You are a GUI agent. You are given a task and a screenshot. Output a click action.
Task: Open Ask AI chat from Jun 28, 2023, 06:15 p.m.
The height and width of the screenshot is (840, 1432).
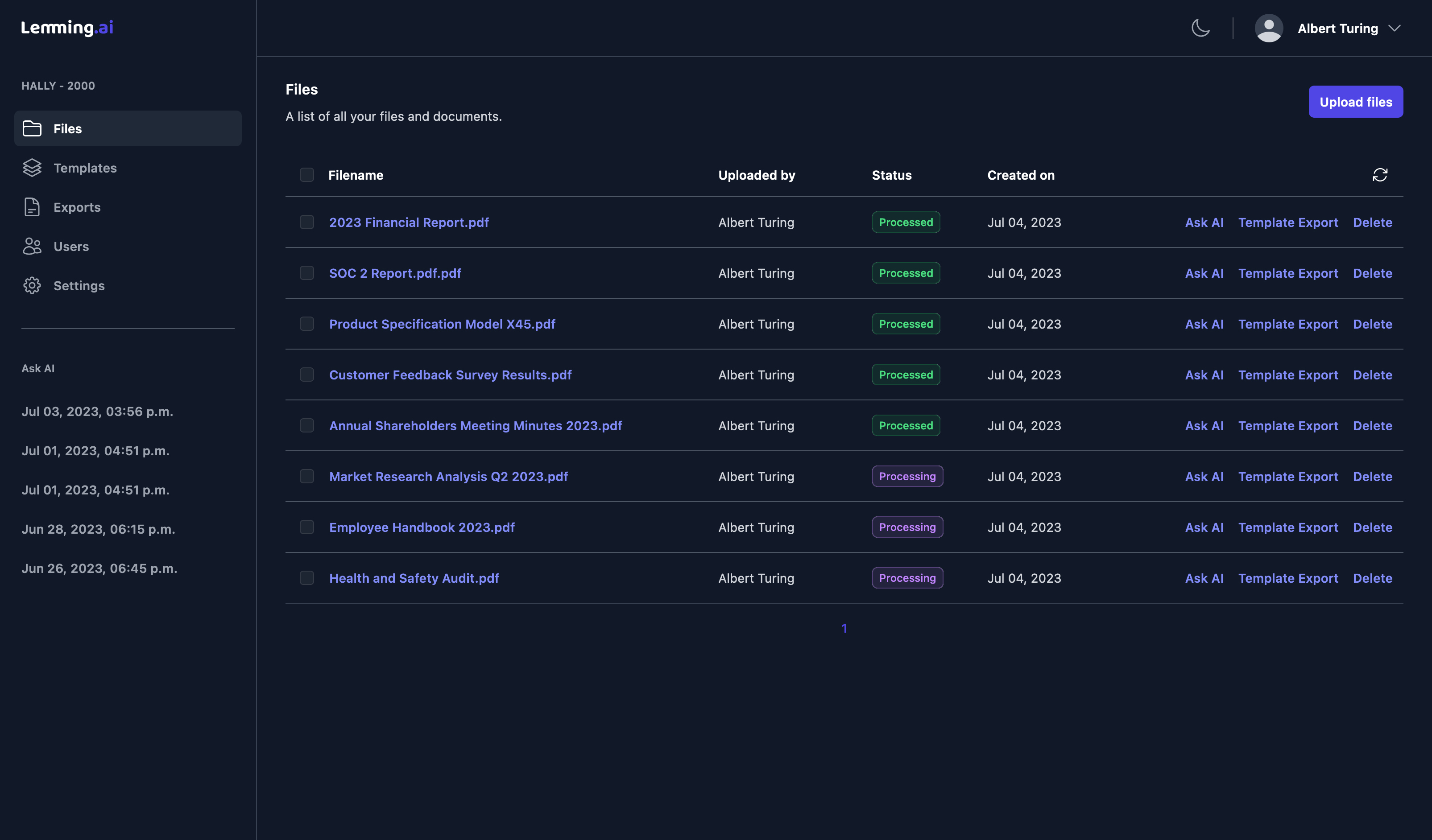tap(98, 529)
